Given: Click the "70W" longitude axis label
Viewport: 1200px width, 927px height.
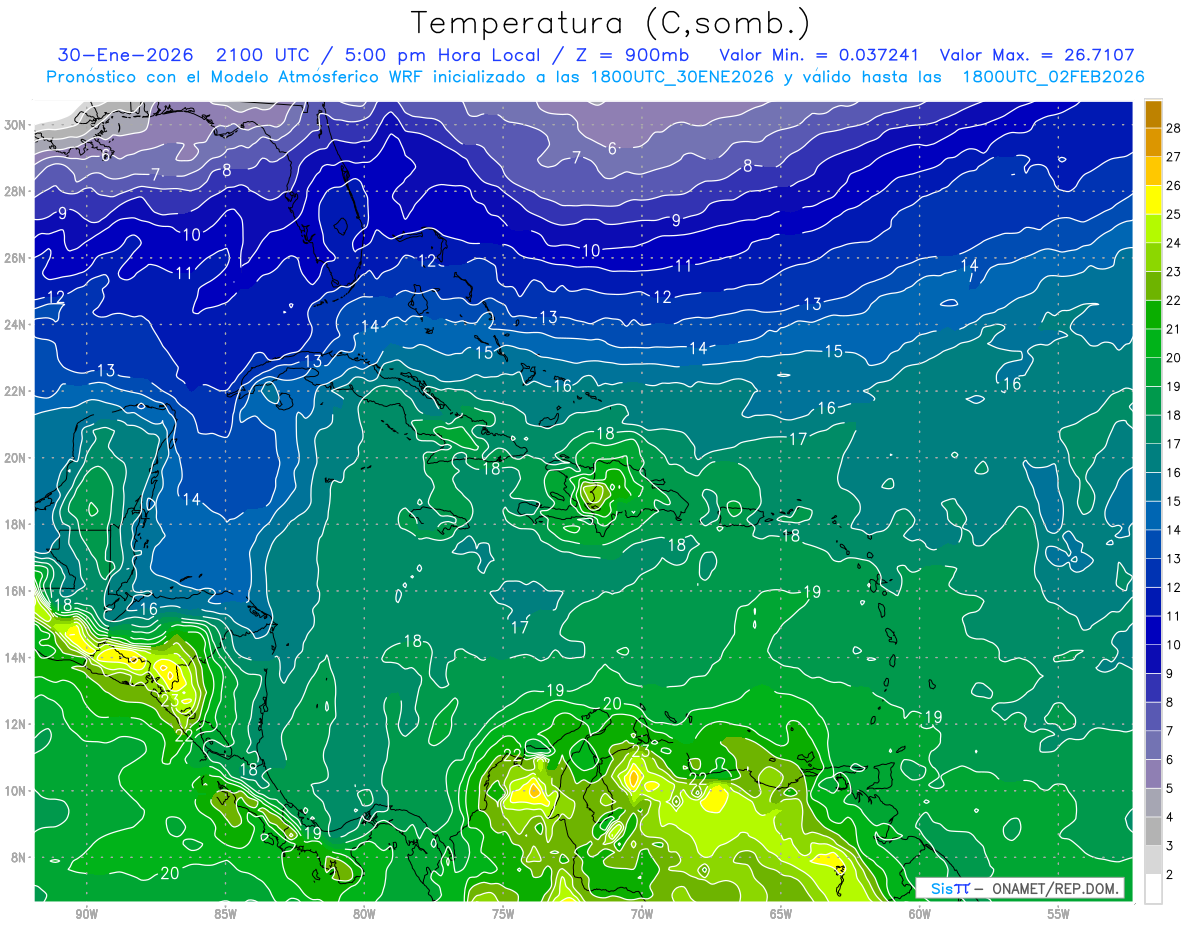Looking at the screenshot, I should pos(642,914).
